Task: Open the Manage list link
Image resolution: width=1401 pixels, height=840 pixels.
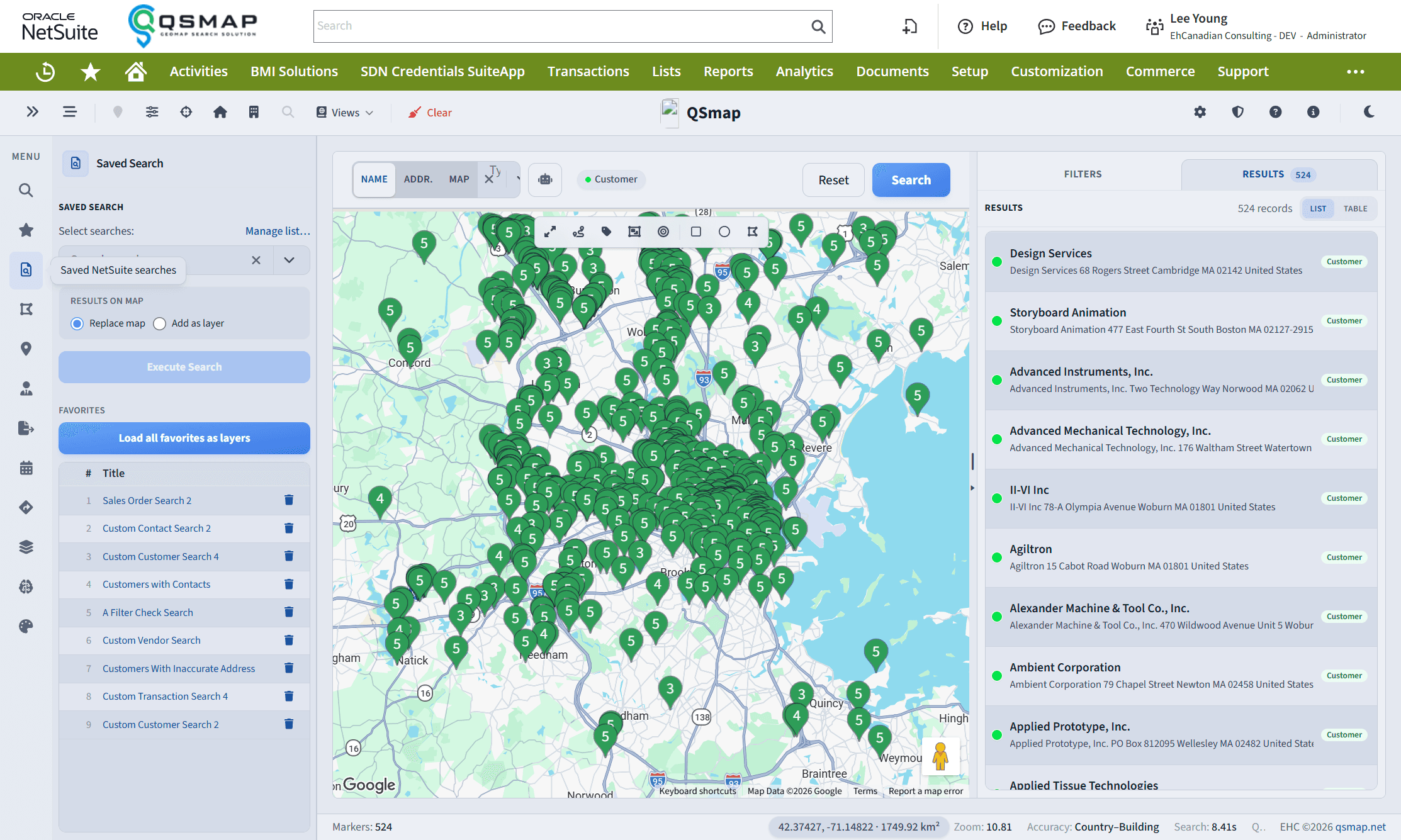Action: [278, 231]
